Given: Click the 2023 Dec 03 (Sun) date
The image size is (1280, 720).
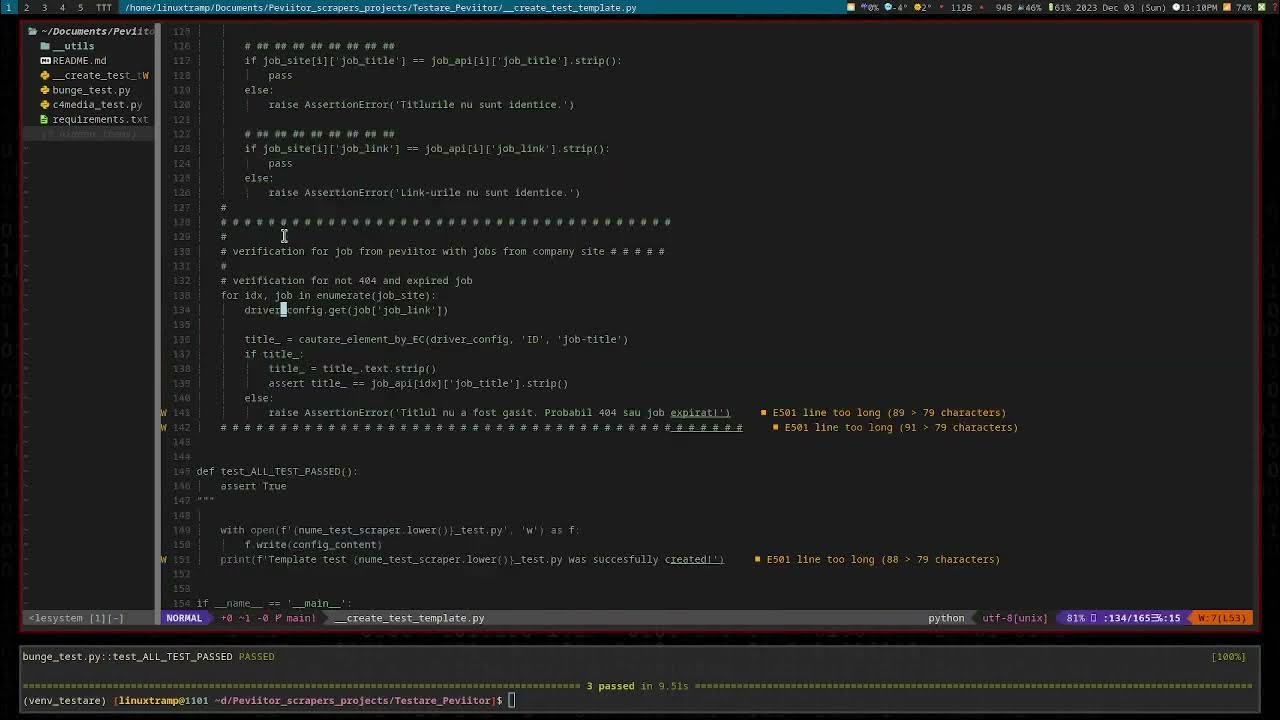Looking at the screenshot, I should (1122, 7).
